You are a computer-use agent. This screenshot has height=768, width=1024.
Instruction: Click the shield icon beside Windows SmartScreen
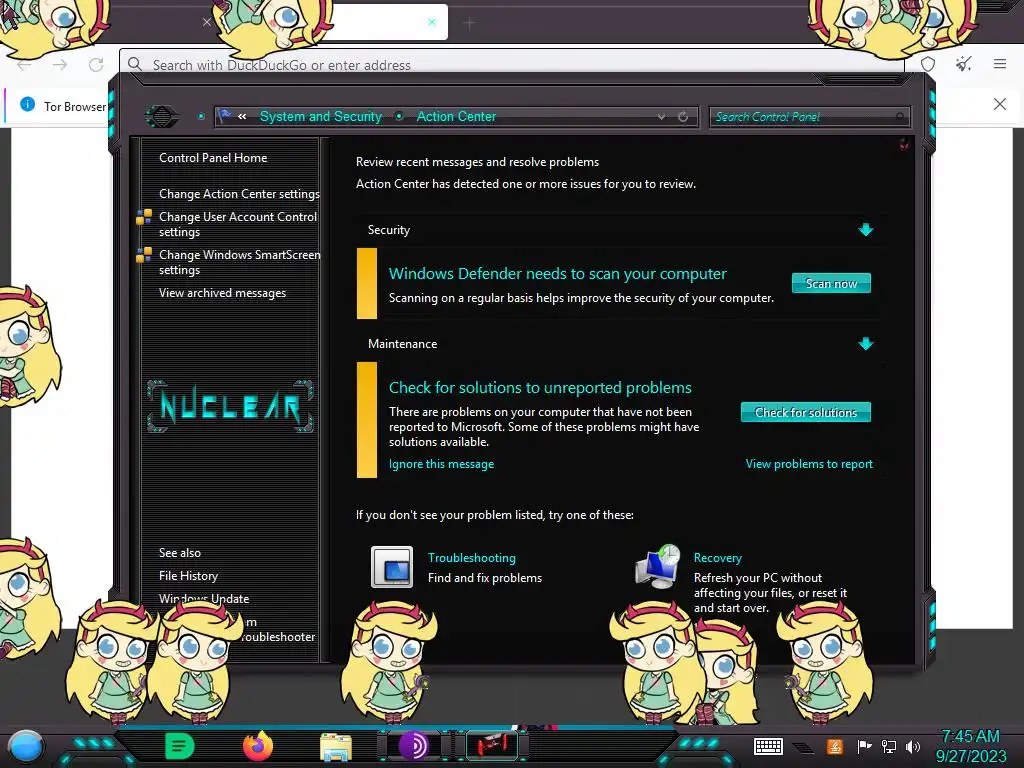click(x=144, y=255)
